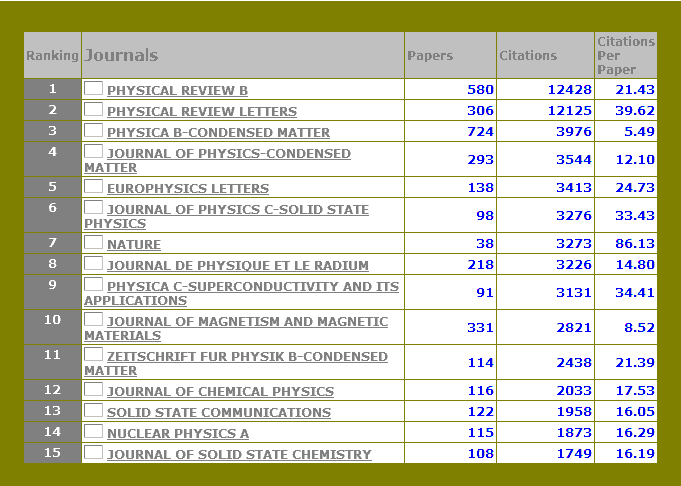
Task: Tick the checkbox for Physical Review B
Action: [93, 88]
